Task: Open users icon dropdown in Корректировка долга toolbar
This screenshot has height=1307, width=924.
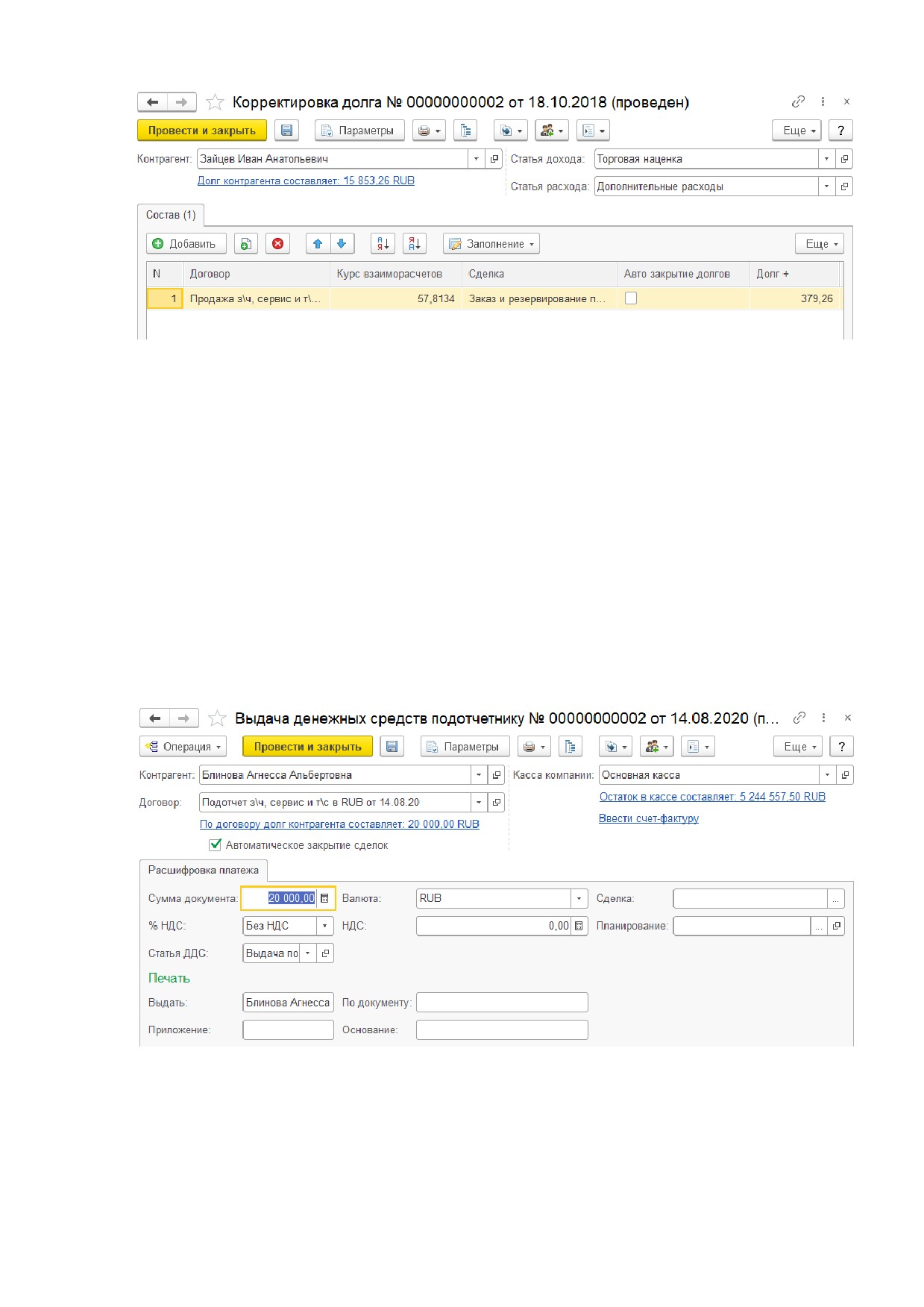Action: 552,131
